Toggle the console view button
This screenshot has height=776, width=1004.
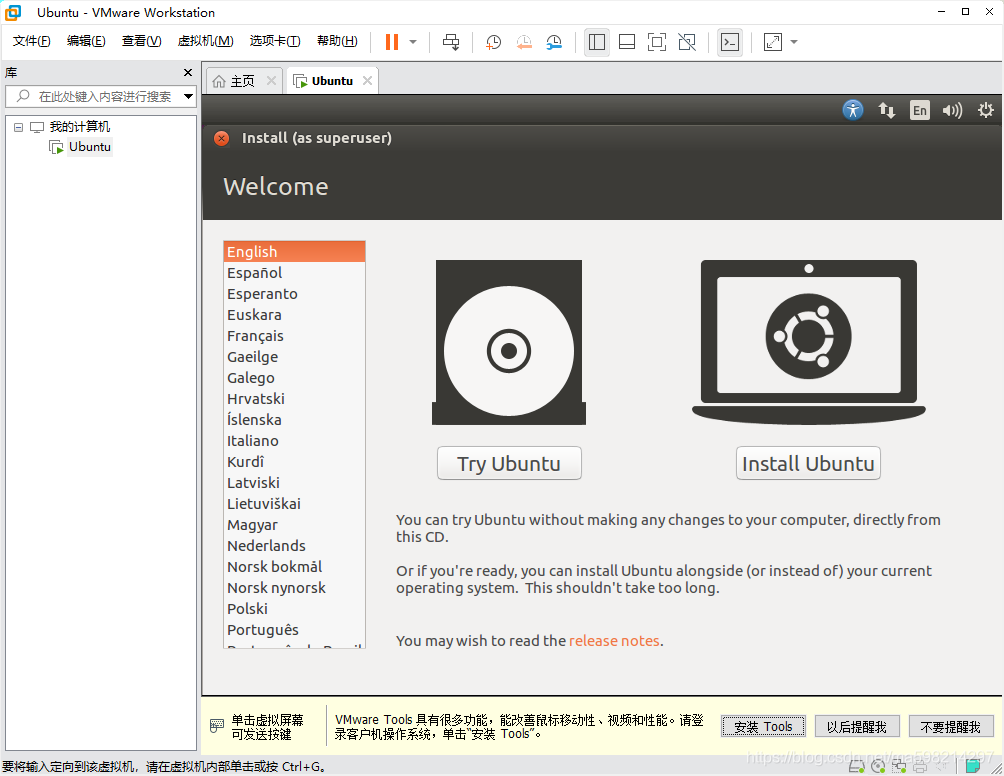click(730, 42)
